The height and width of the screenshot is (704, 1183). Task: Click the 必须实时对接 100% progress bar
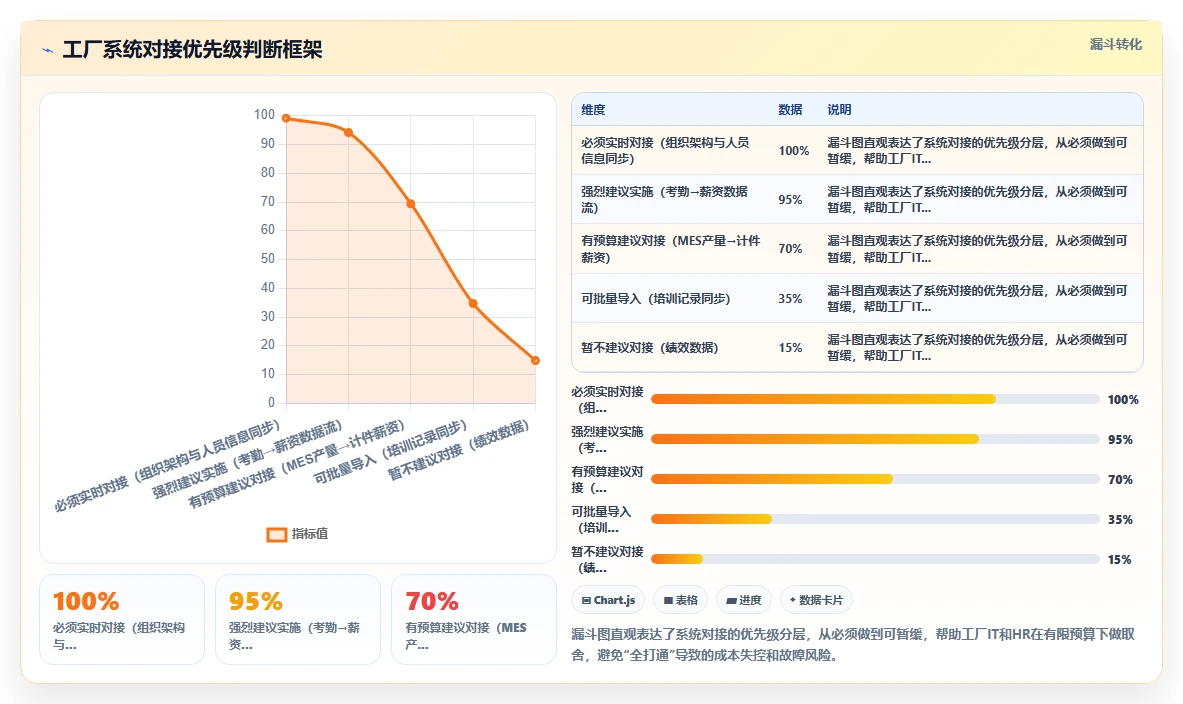click(x=875, y=399)
